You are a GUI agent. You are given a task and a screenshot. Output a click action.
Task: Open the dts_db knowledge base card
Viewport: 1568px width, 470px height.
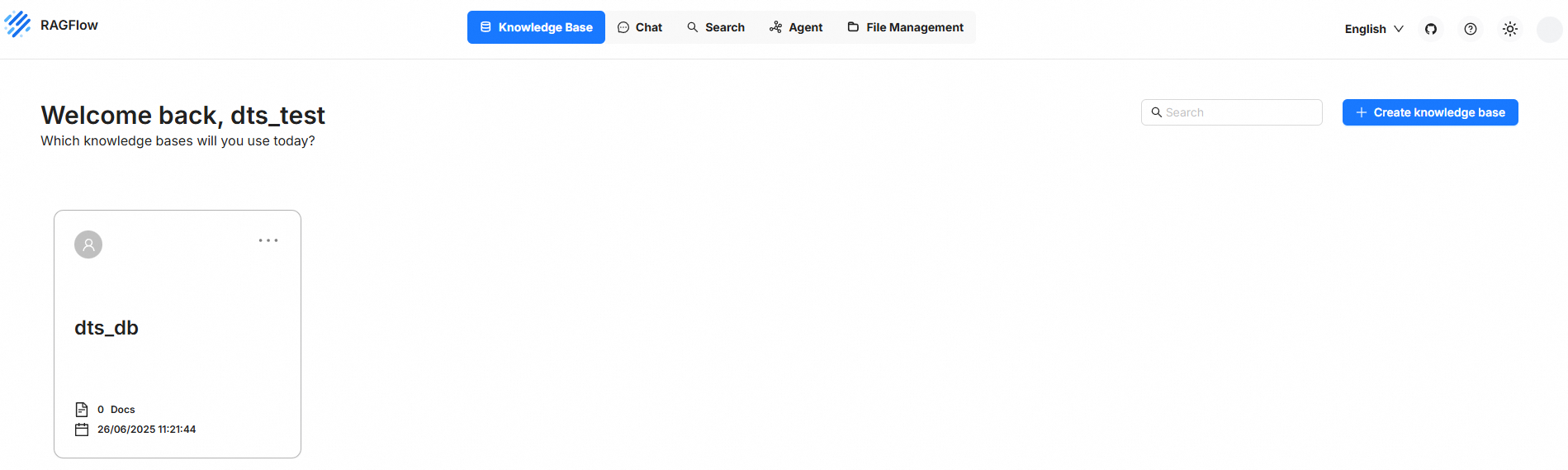click(x=178, y=334)
